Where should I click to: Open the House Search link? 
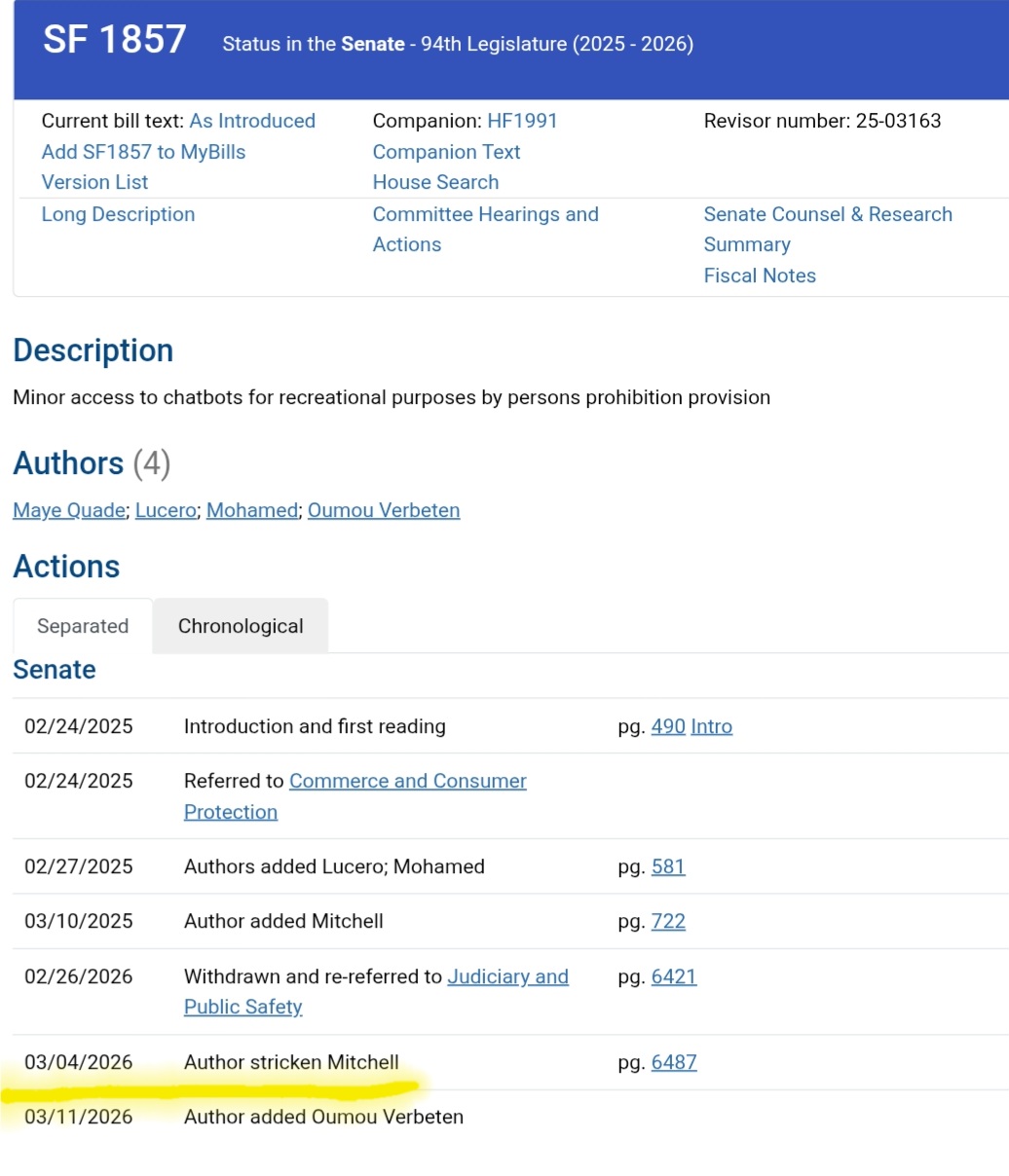[435, 182]
